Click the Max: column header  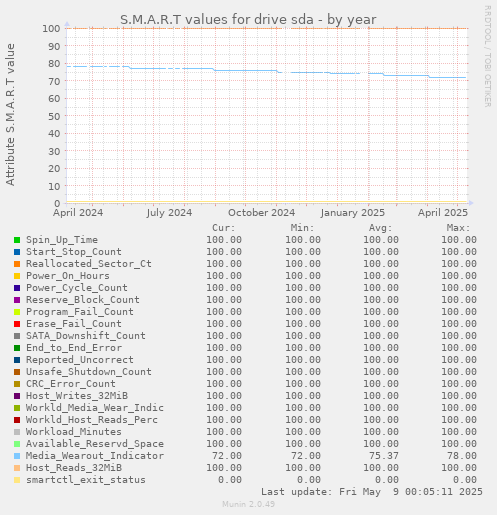[x=459, y=228]
